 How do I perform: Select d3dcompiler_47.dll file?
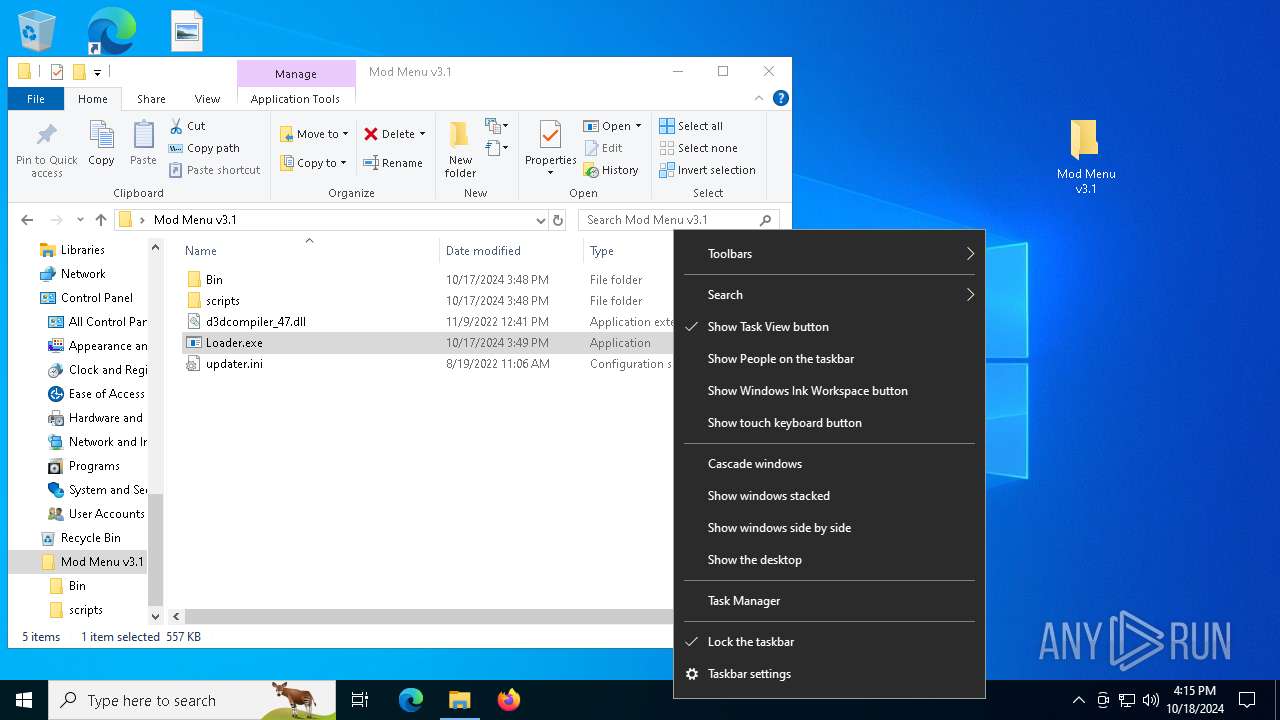click(x=255, y=322)
